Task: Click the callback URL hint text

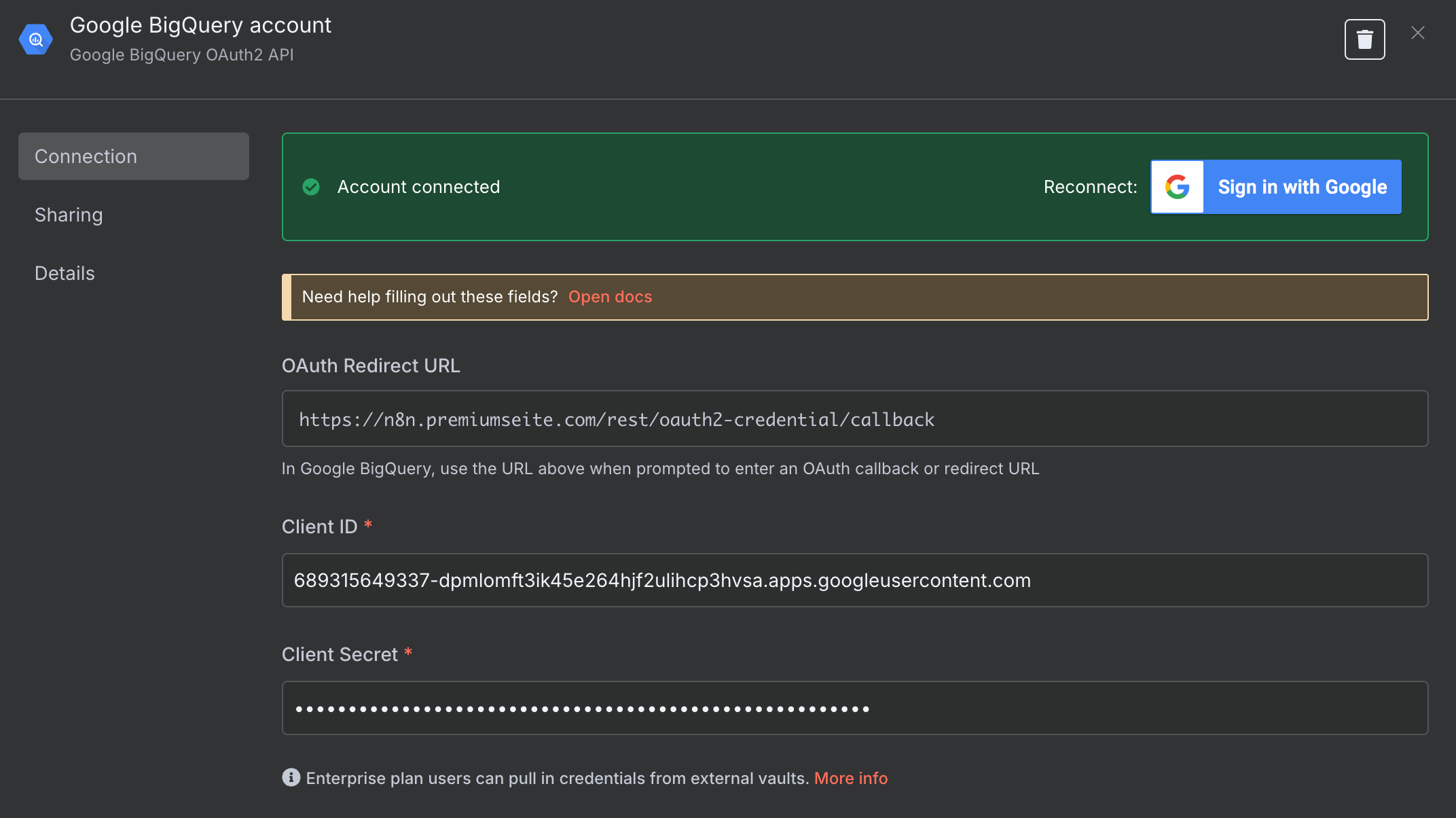Action: 660,469
